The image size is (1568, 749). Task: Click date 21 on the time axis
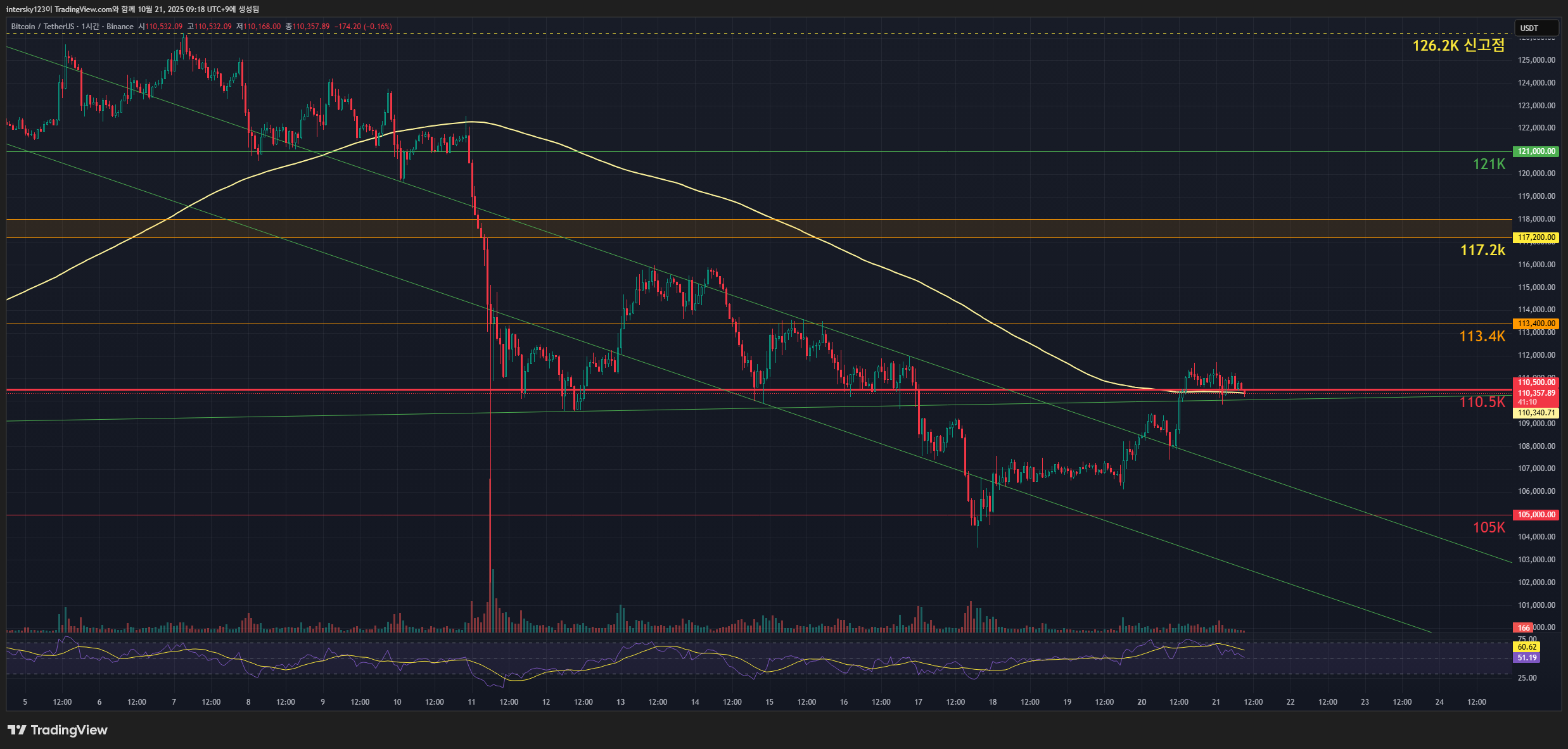pos(1216,702)
